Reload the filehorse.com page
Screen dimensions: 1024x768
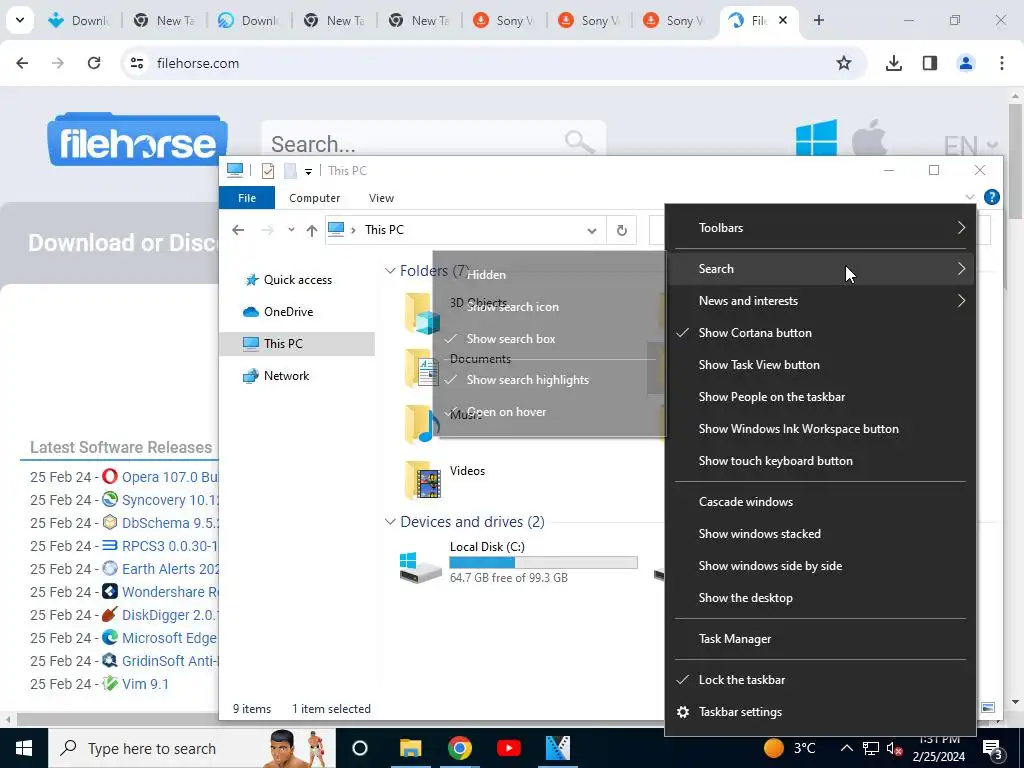coord(94,63)
